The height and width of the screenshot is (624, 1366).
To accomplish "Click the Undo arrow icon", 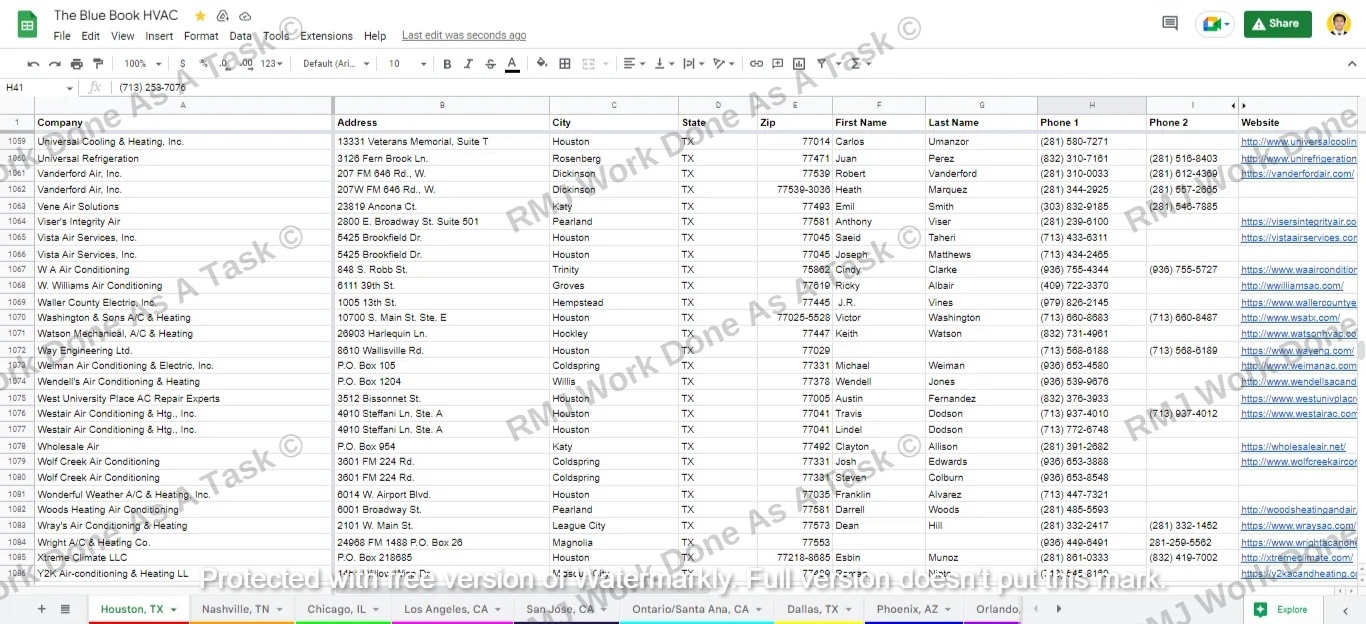I will point(34,64).
